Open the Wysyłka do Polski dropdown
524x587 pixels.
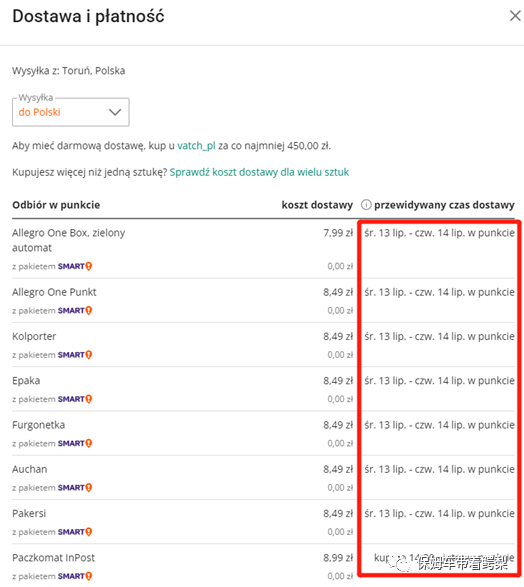[71, 112]
